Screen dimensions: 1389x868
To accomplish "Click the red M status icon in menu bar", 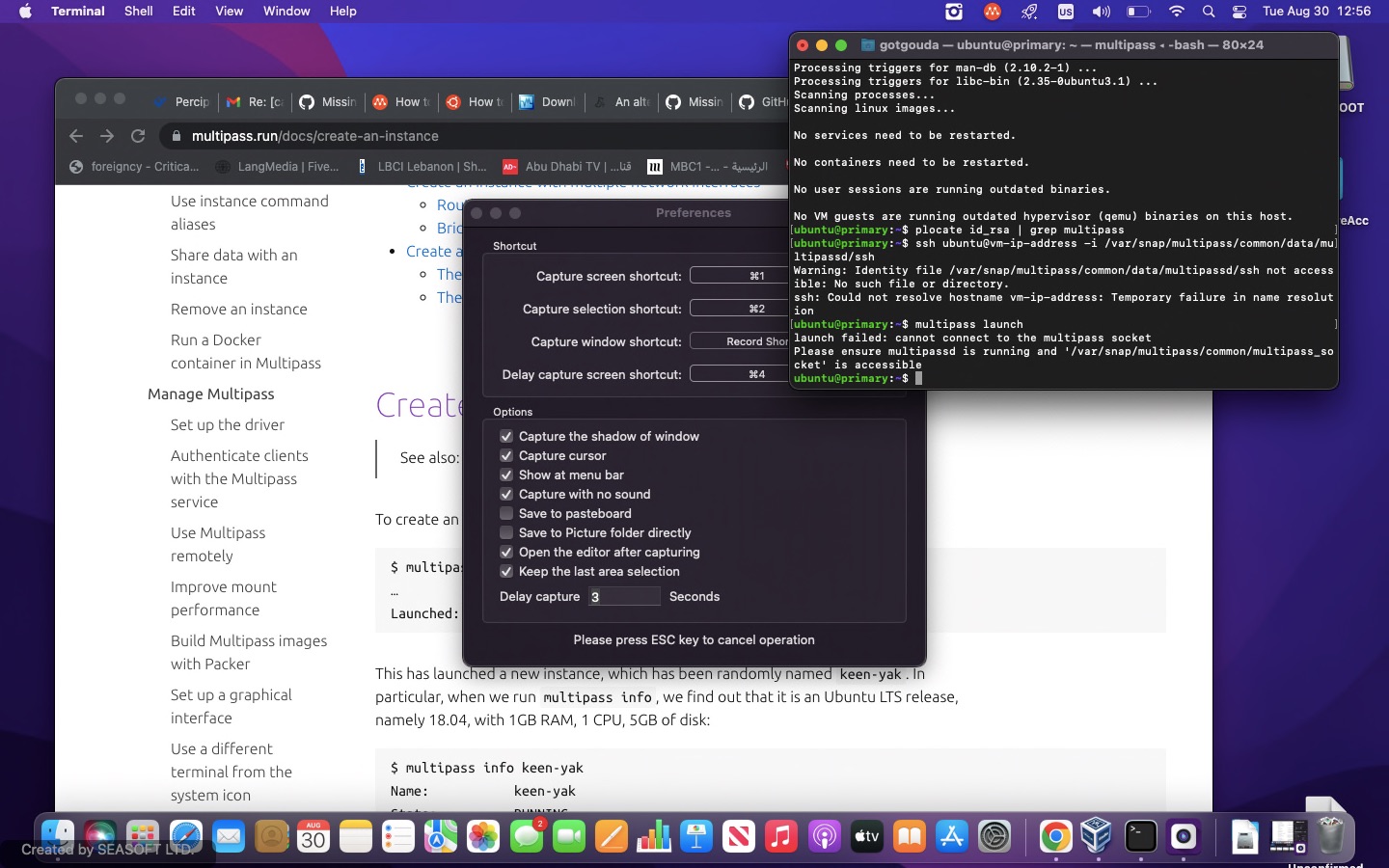I will [x=993, y=12].
